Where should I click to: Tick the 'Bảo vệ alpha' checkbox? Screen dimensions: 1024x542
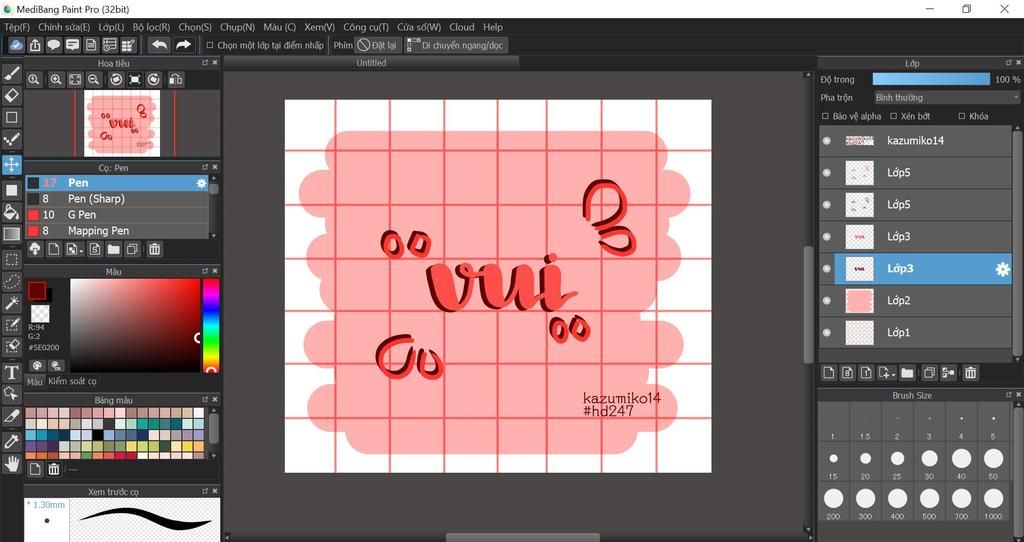pyautogui.click(x=825, y=116)
